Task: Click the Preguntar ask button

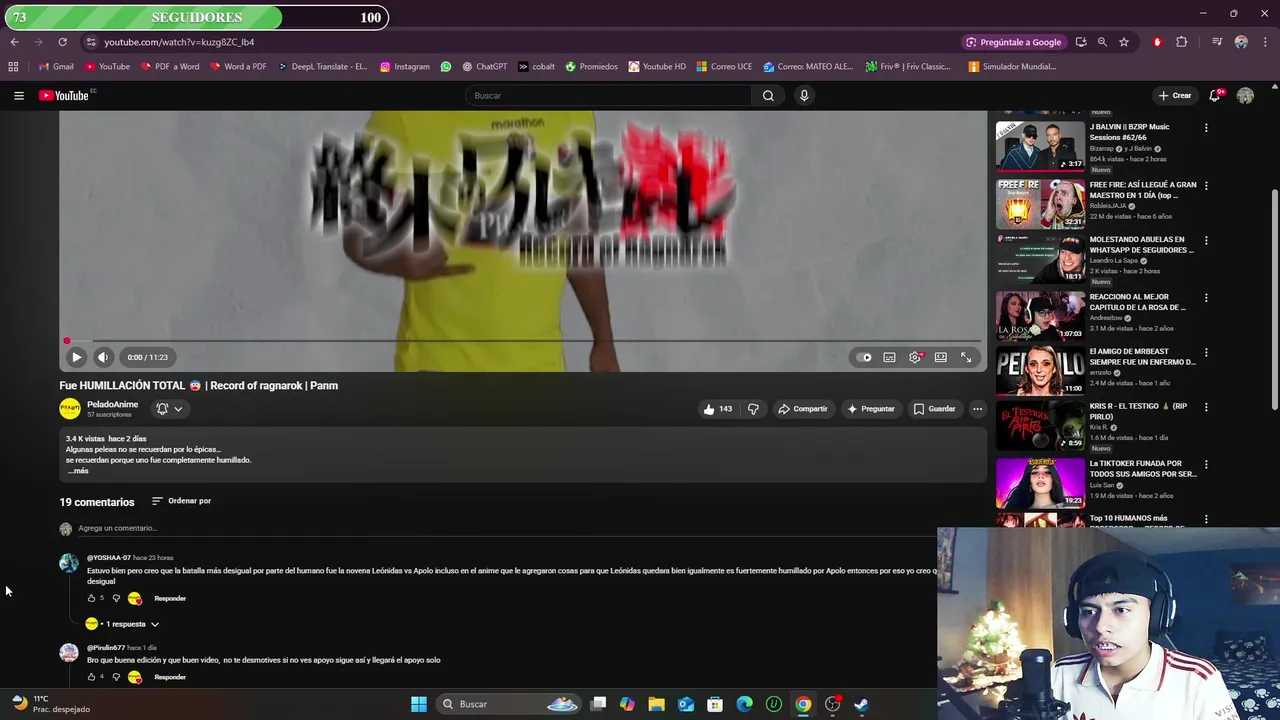Action: pyautogui.click(x=870, y=408)
